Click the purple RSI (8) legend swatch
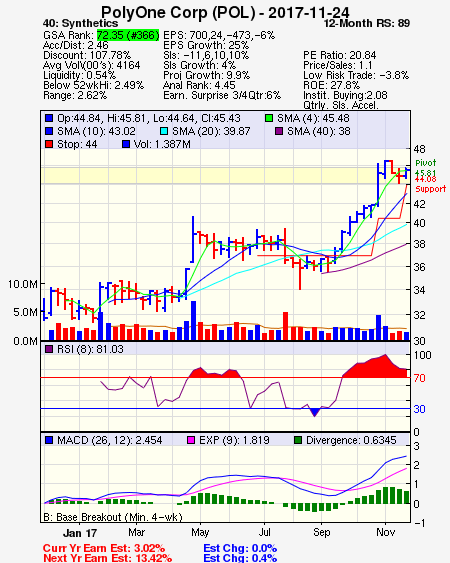The height and width of the screenshot is (563, 450). [49, 349]
